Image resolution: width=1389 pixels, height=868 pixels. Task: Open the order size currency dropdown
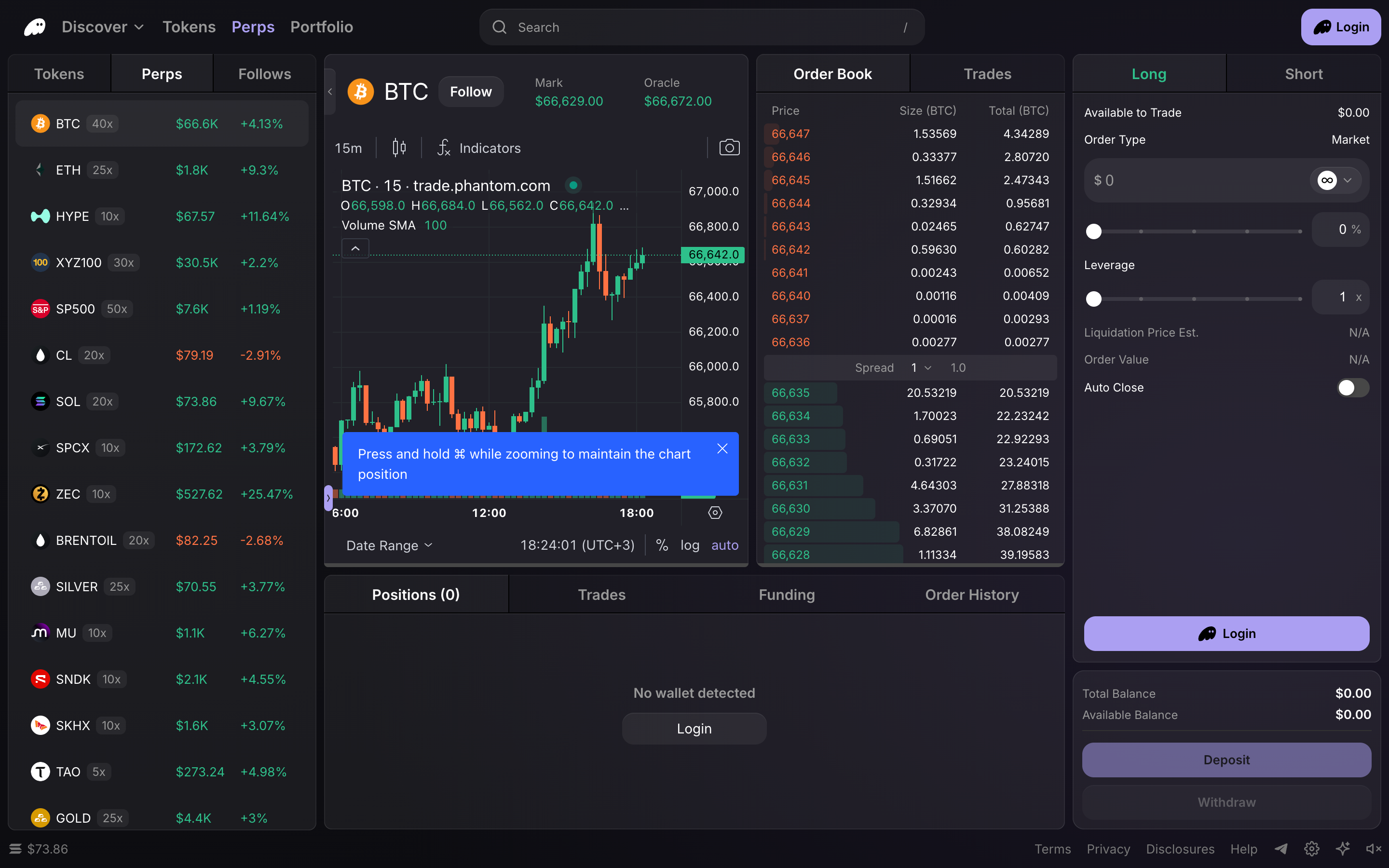click(x=1335, y=180)
